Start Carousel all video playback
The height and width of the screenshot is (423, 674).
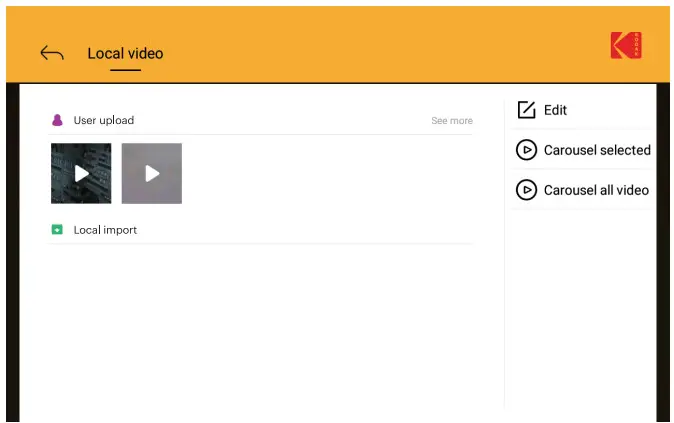pos(596,190)
